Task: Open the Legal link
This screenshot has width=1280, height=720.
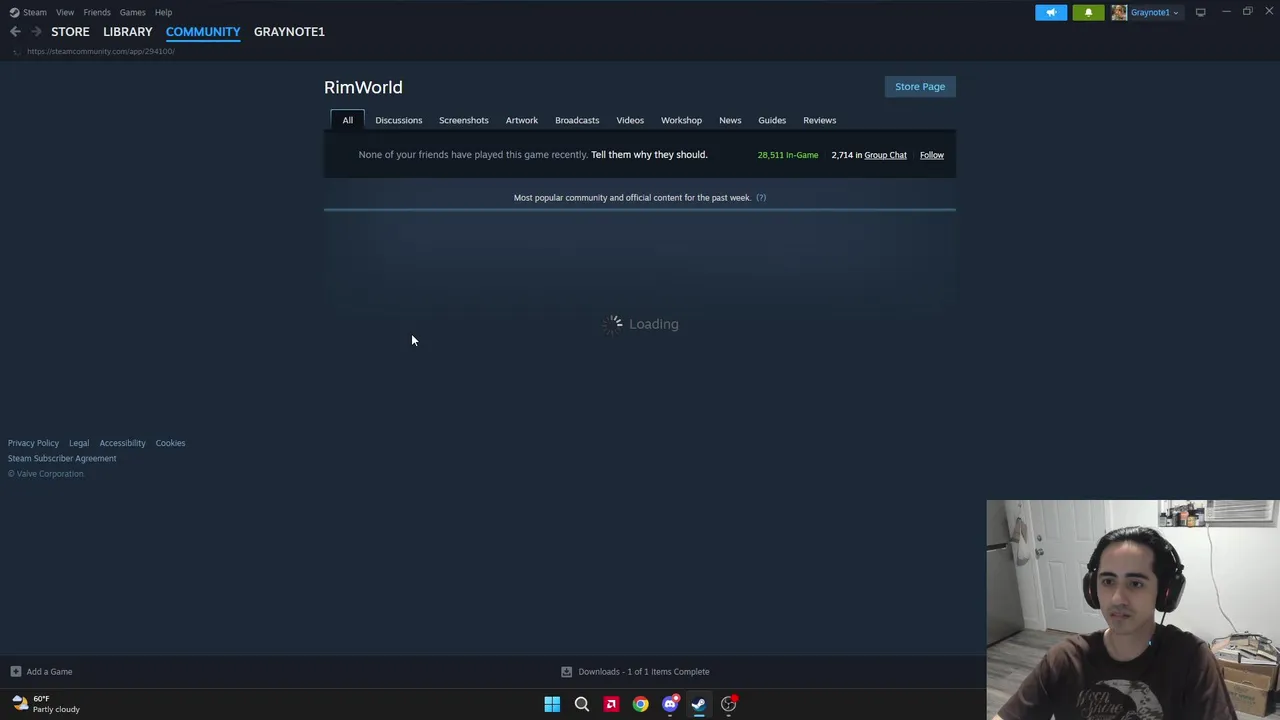Action: pos(79,443)
